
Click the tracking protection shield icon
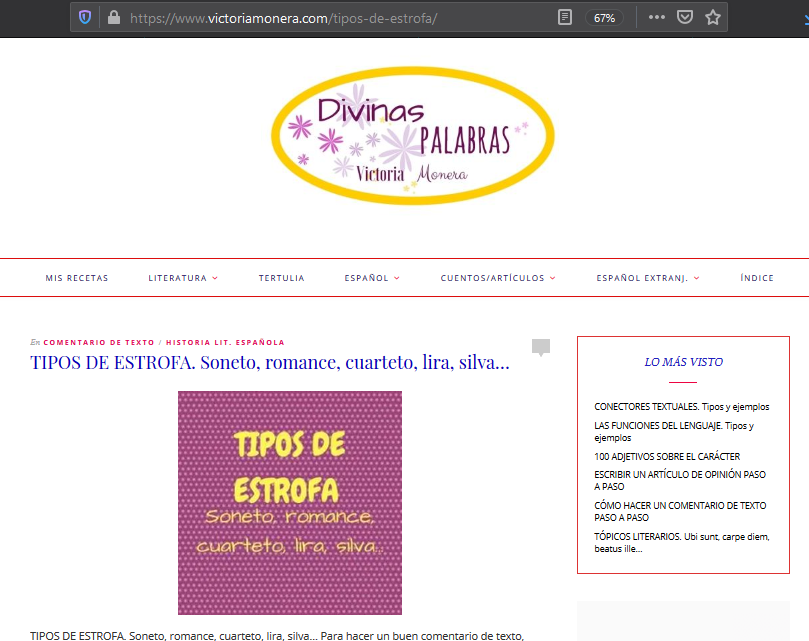pos(85,17)
